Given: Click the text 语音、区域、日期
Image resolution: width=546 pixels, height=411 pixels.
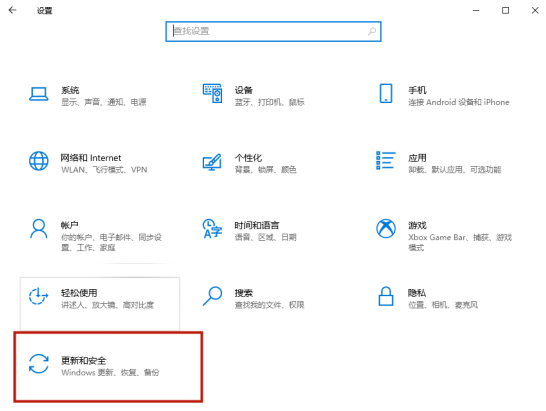Looking at the screenshot, I should 265,237.
